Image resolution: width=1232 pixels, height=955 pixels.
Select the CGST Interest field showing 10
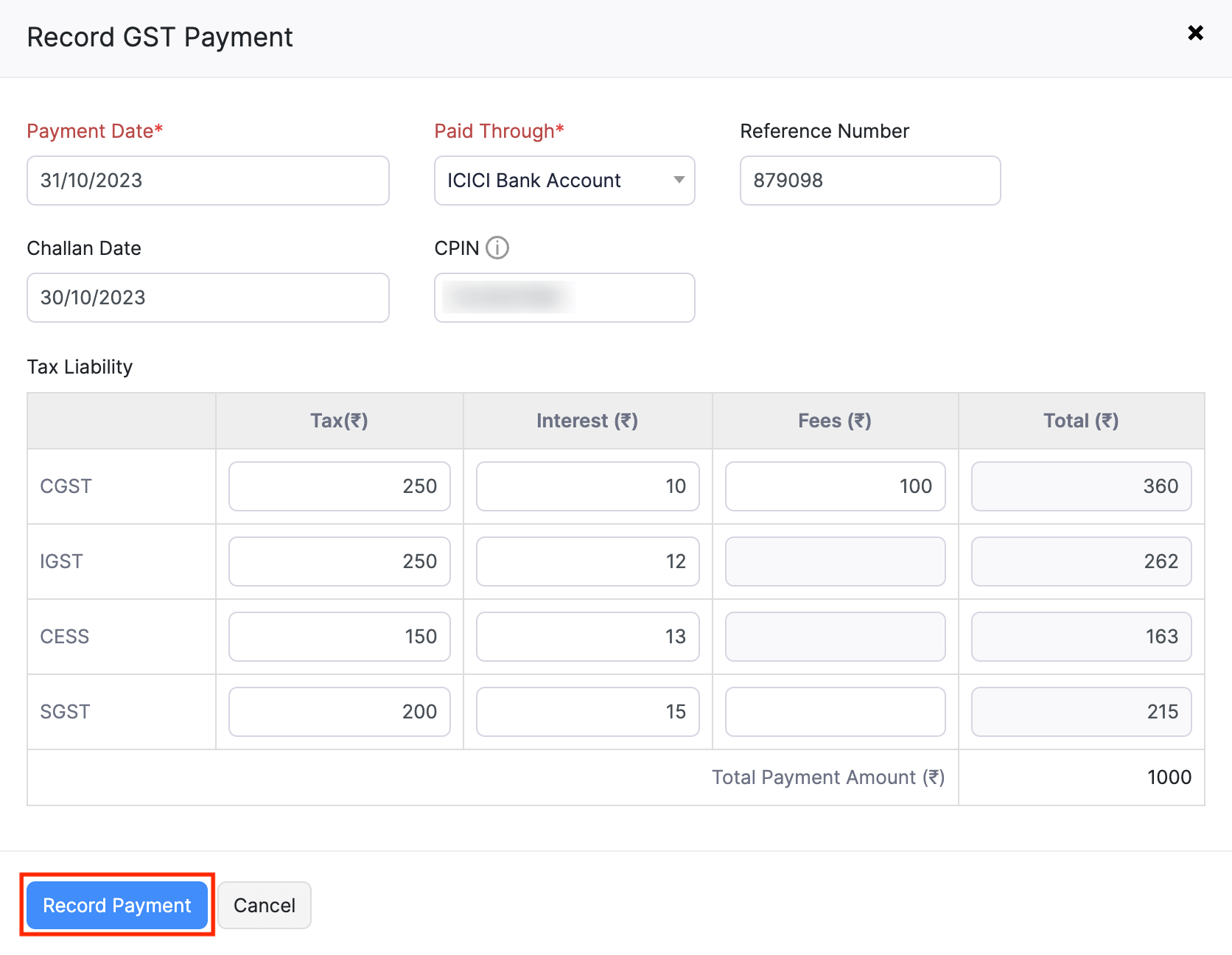pyautogui.click(x=587, y=486)
